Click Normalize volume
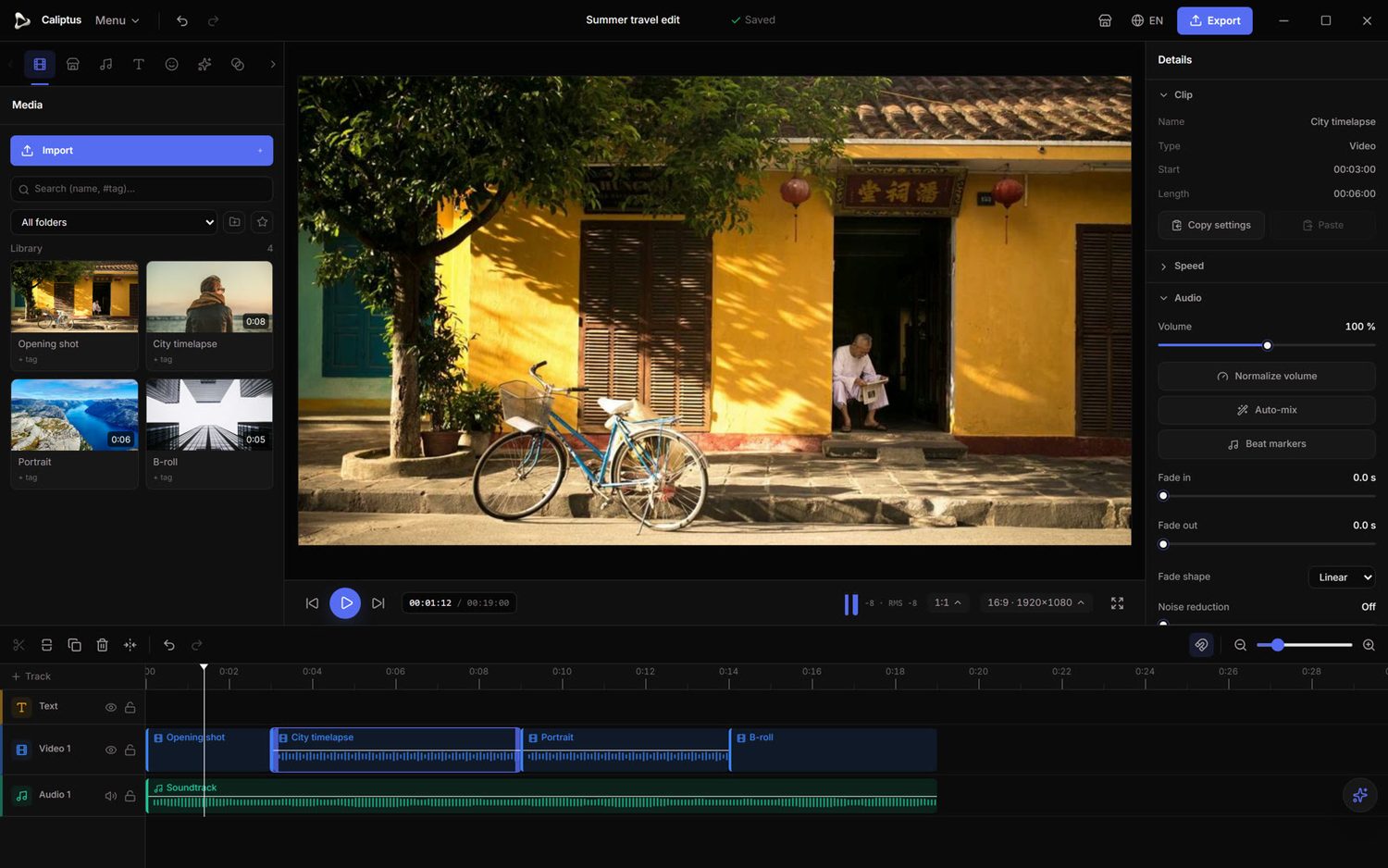 click(x=1267, y=376)
